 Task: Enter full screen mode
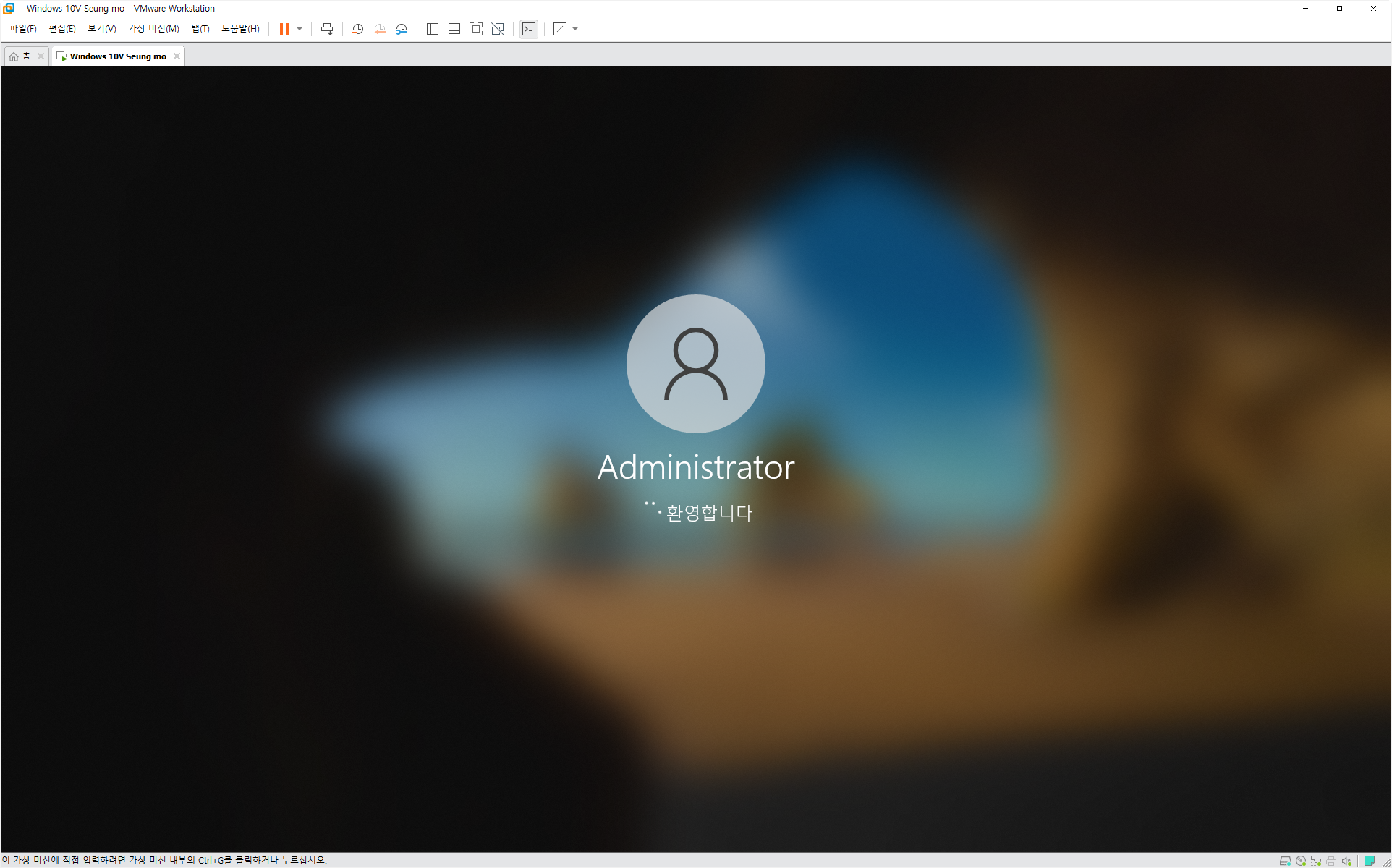click(476, 29)
